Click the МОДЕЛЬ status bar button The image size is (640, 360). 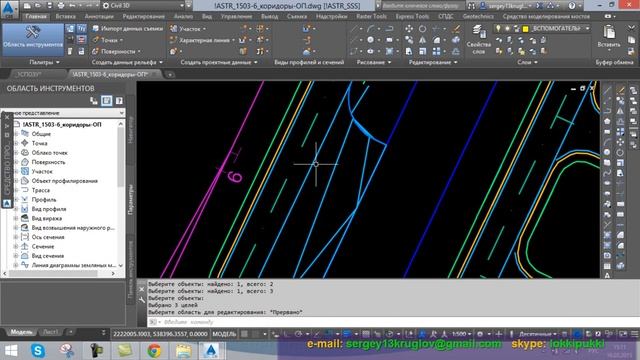[x=224, y=334]
